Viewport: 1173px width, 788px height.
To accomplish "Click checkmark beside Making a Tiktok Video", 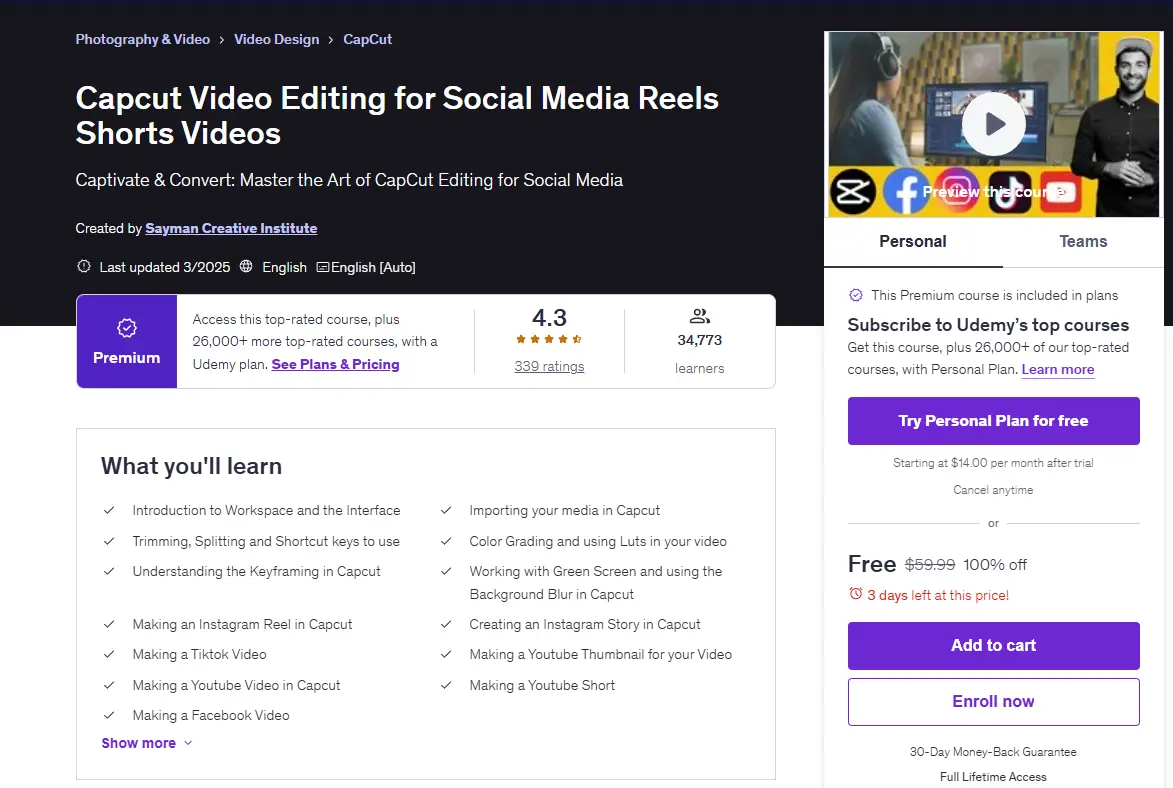I will point(109,654).
